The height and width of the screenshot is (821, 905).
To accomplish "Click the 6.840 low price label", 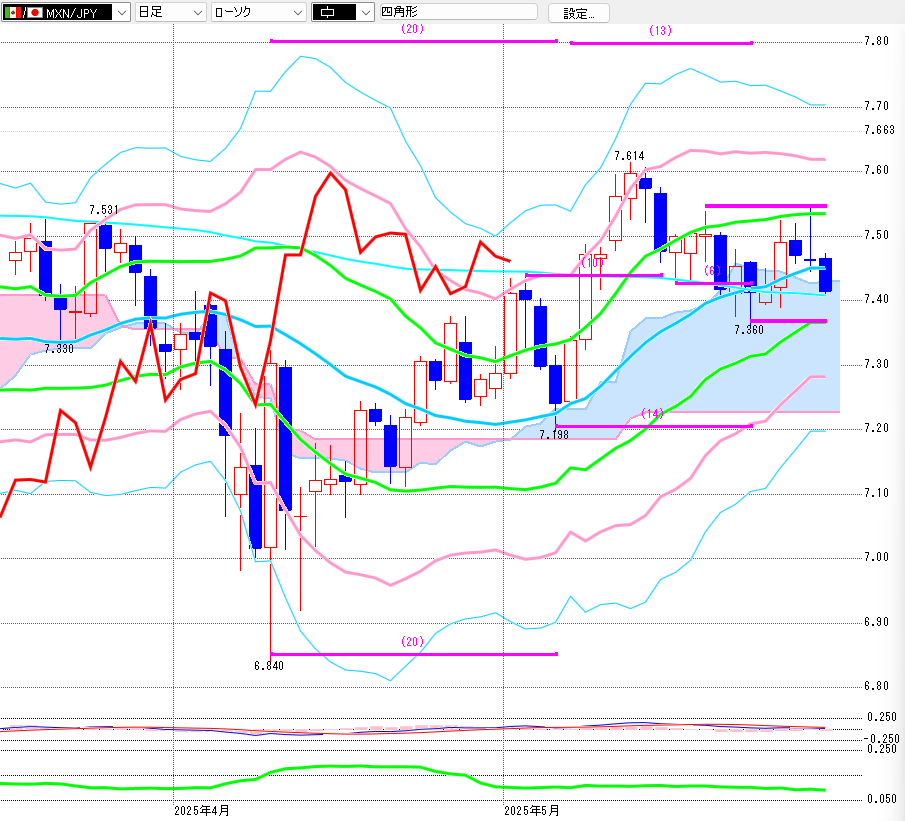I will click(x=269, y=666).
